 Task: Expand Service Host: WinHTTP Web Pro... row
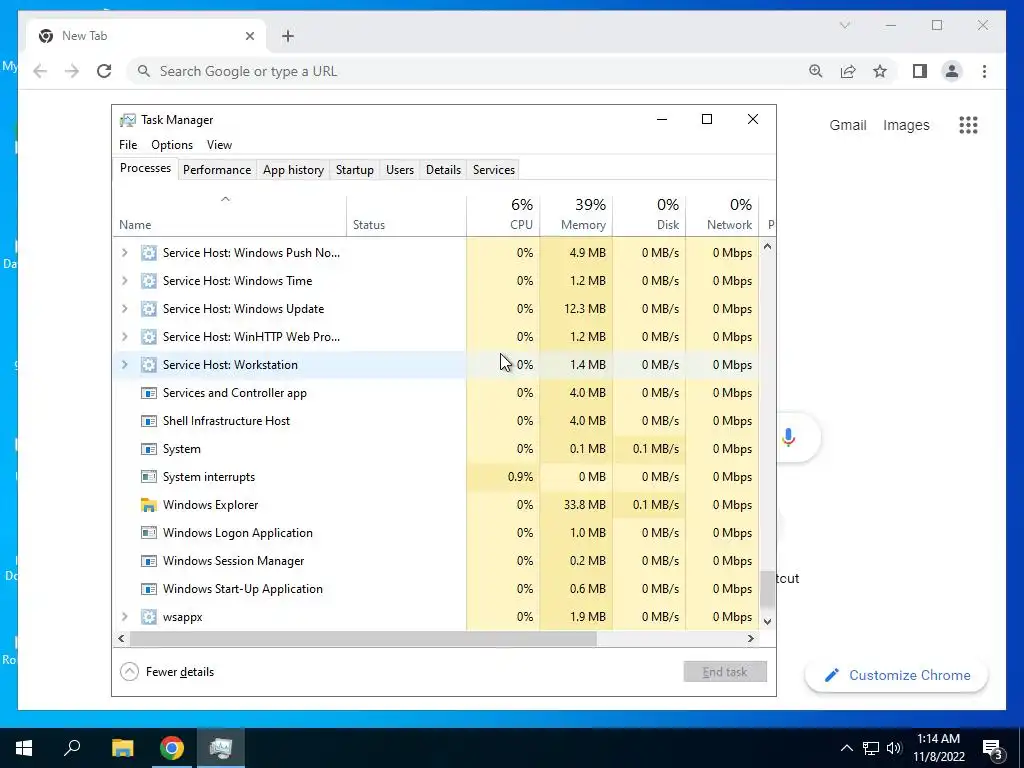[124, 337]
